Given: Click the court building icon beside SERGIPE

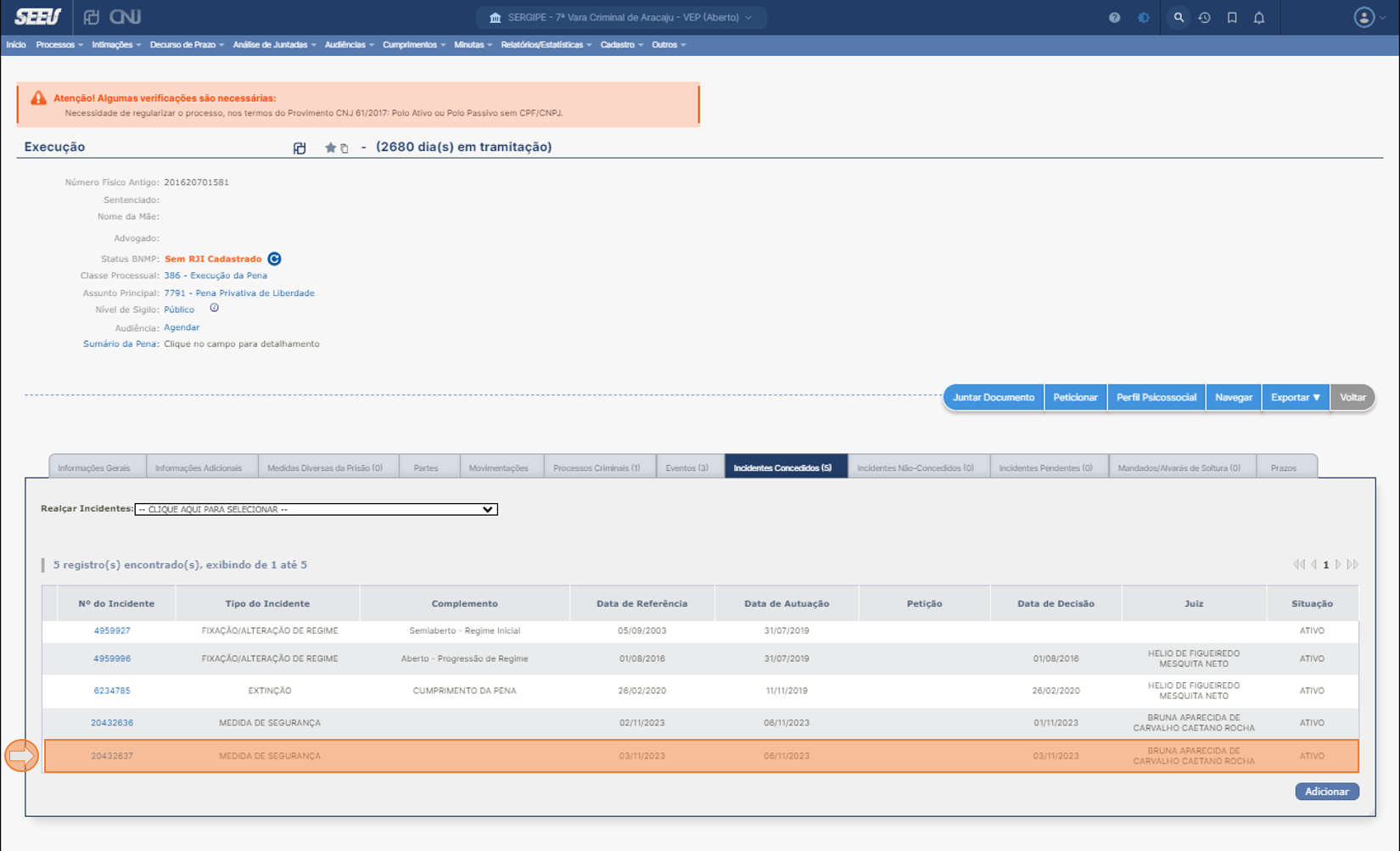Looking at the screenshot, I should click(x=496, y=18).
